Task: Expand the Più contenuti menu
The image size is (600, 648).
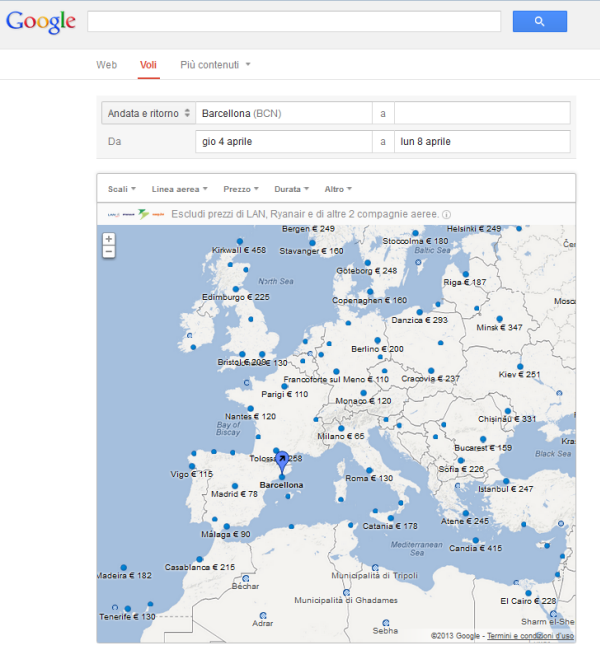Action: coord(215,65)
